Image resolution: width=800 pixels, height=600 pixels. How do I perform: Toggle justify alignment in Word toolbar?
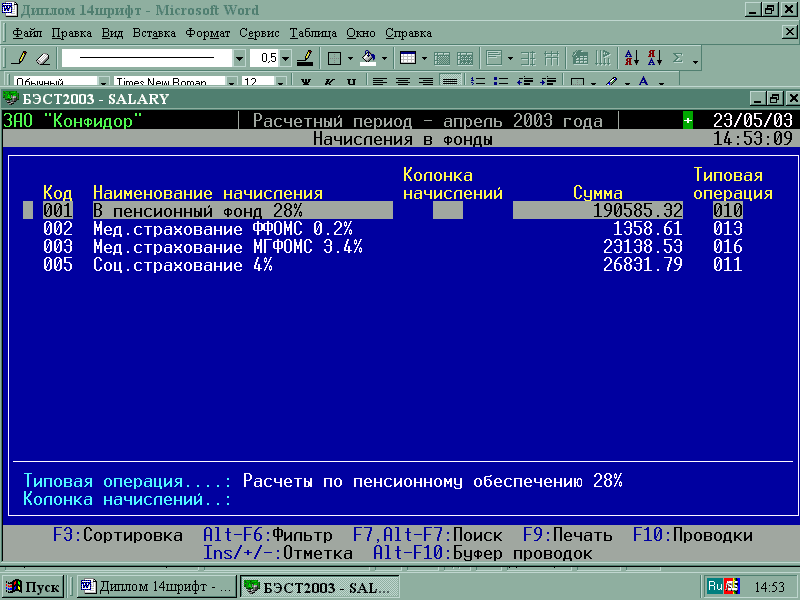(449, 82)
